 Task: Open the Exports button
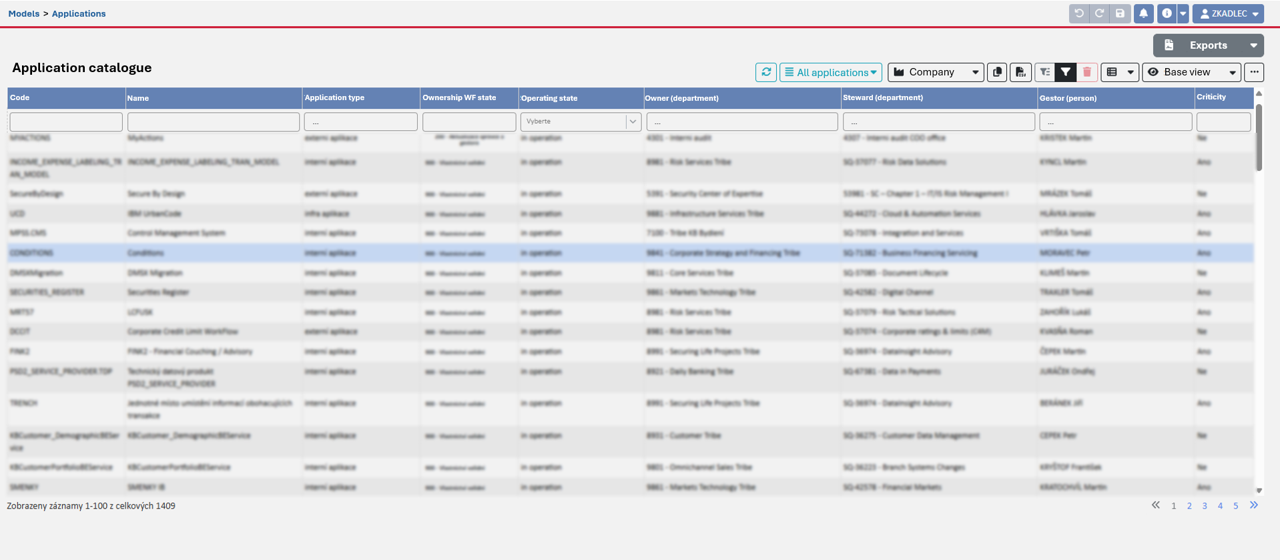[1208, 45]
